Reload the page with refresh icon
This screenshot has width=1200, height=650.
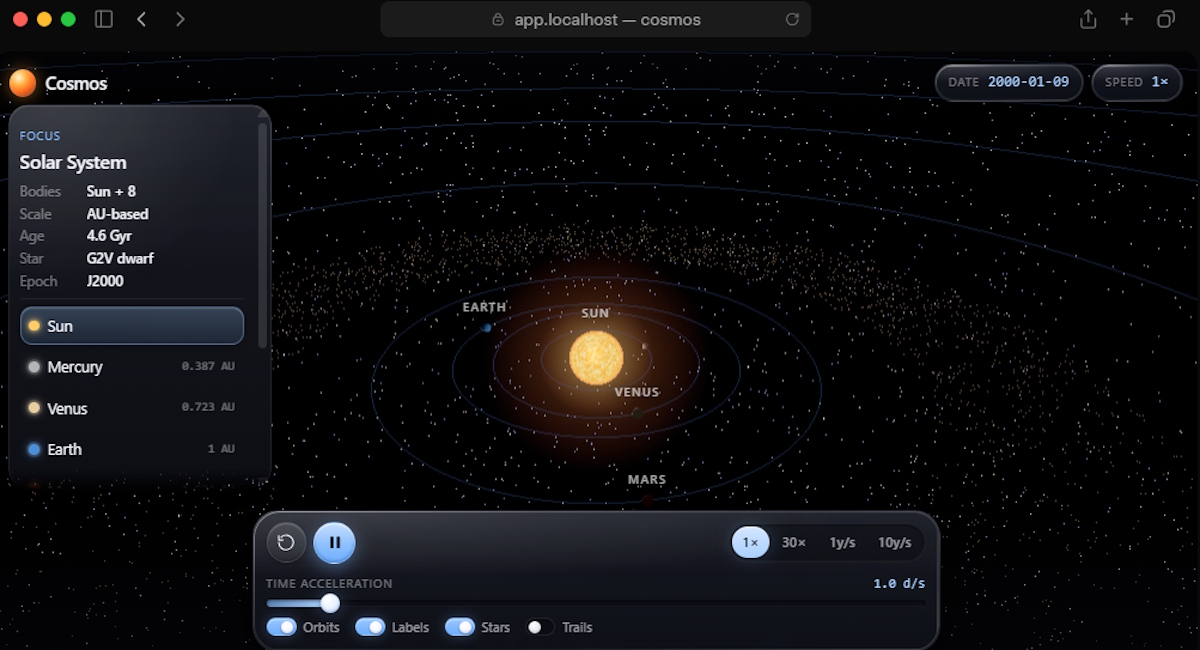coord(792,19)
